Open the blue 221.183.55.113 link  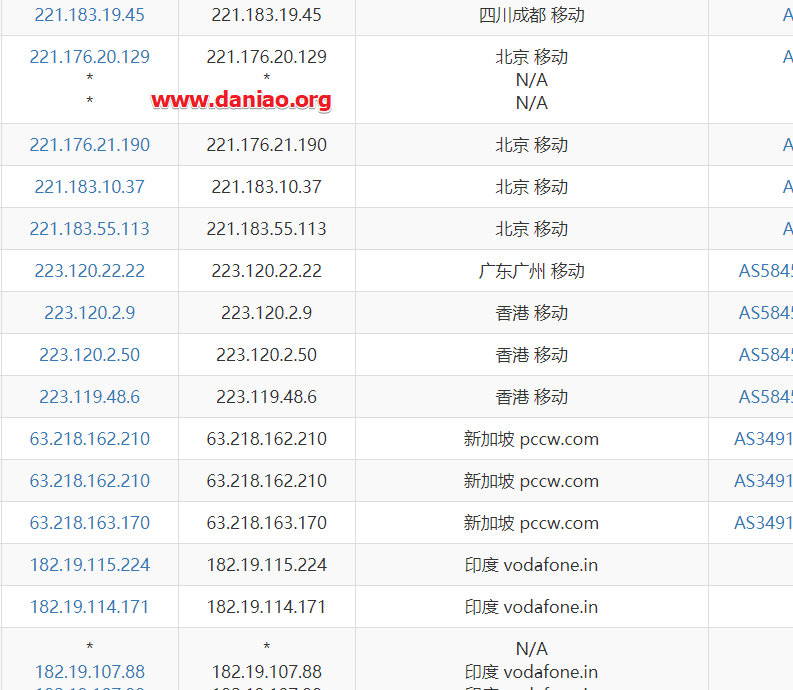[x=90, y=229]
